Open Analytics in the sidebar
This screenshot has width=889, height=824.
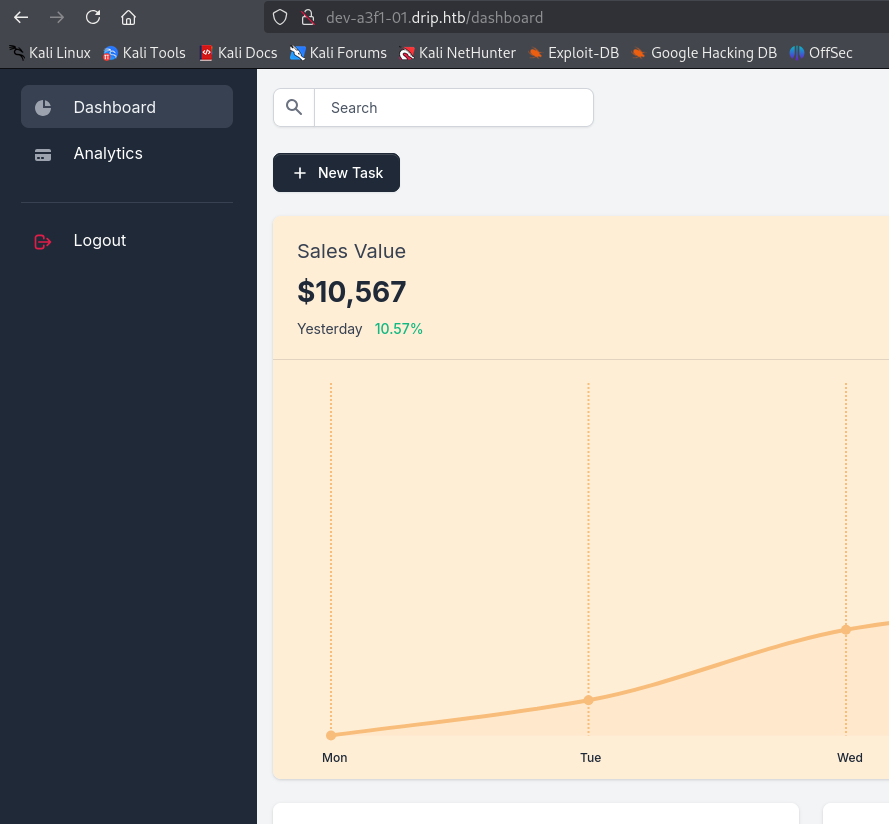[108, 153]
